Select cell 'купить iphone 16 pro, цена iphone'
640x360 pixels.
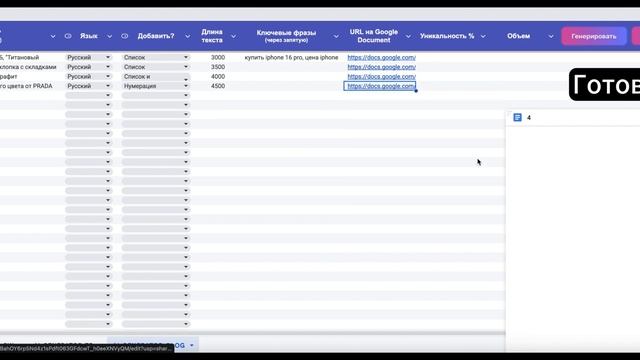pyautogui.click(x=291, y=58)
